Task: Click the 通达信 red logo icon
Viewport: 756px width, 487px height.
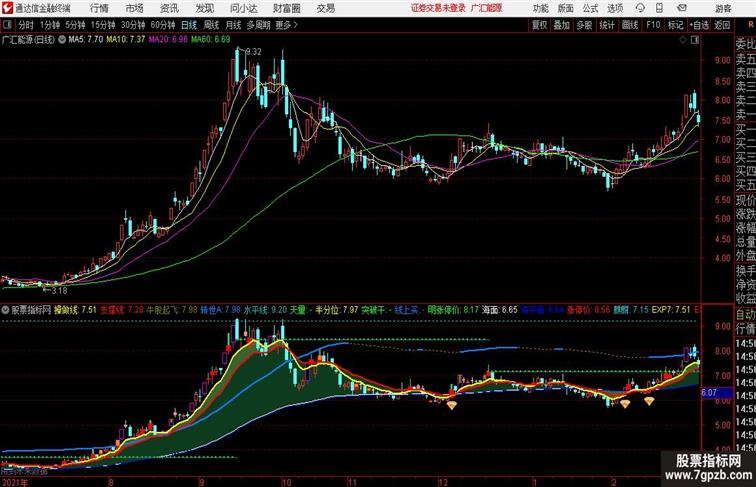Action: pos(7,8)
